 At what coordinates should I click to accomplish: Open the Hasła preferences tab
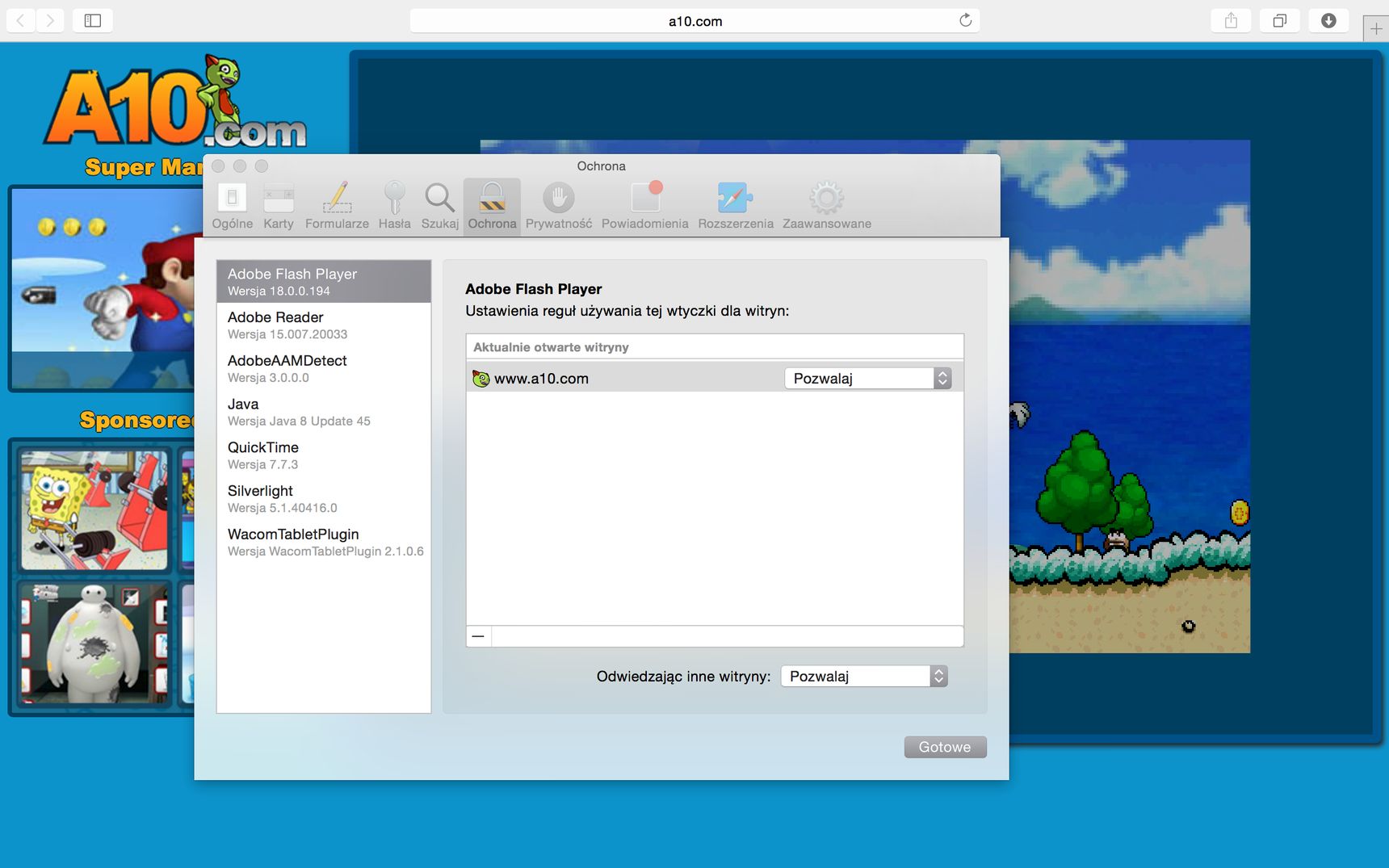point(394,206)
